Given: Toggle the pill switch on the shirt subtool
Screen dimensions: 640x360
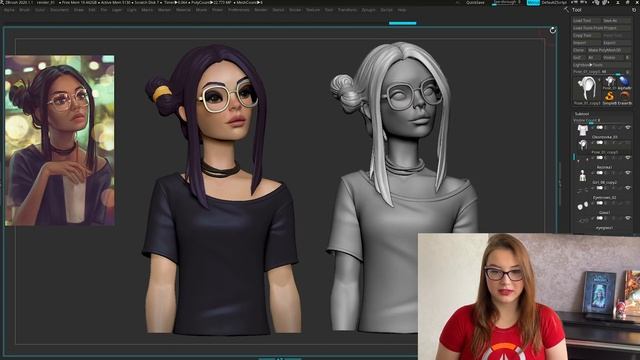Looking at the screenshot, I should point(600,128).
